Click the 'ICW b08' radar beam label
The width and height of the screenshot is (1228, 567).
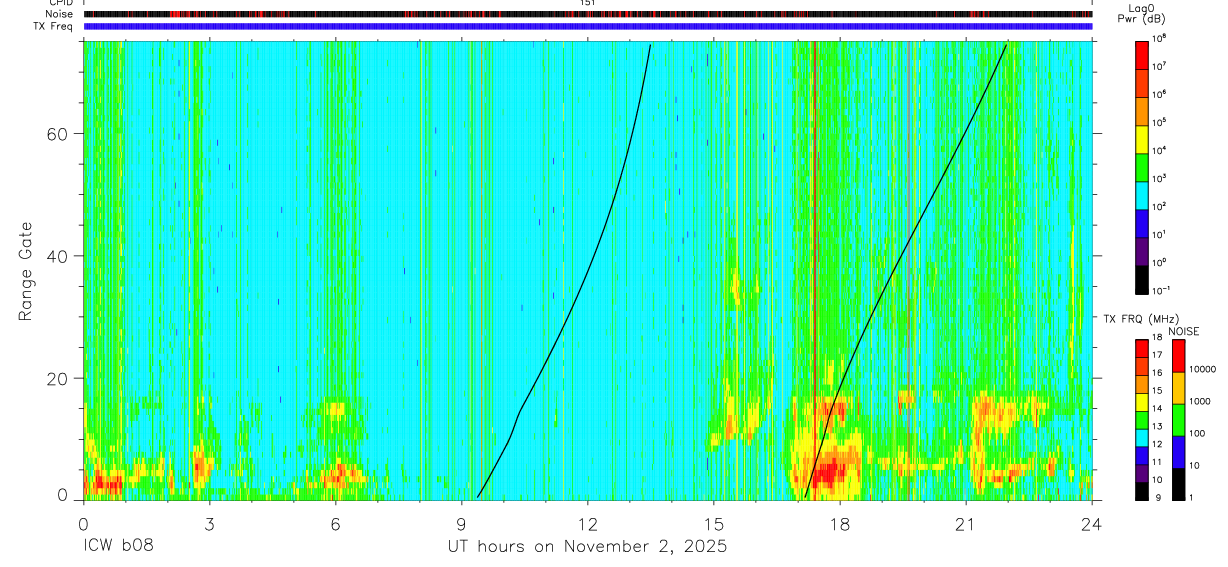[x=118, y=547]
